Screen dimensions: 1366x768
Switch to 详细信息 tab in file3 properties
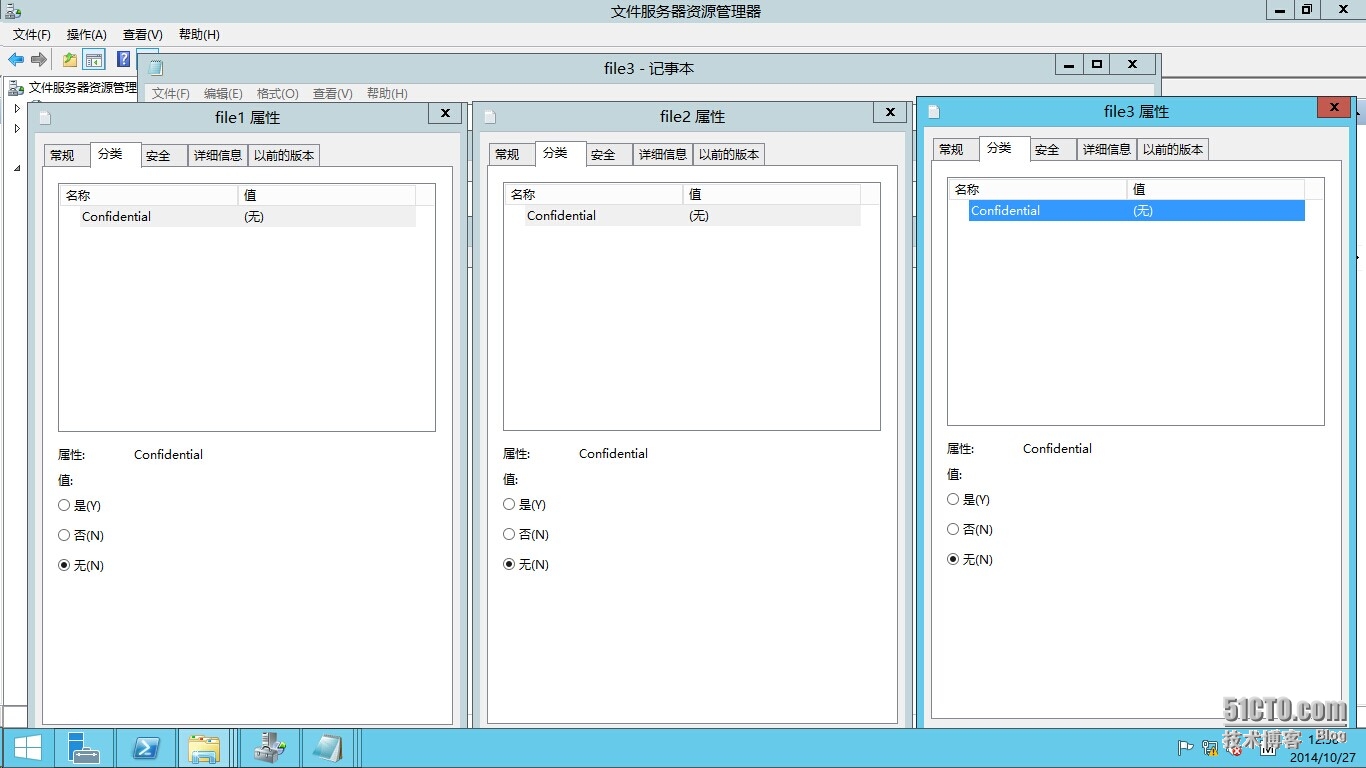pyautogui.click(x=1107, y=149)
